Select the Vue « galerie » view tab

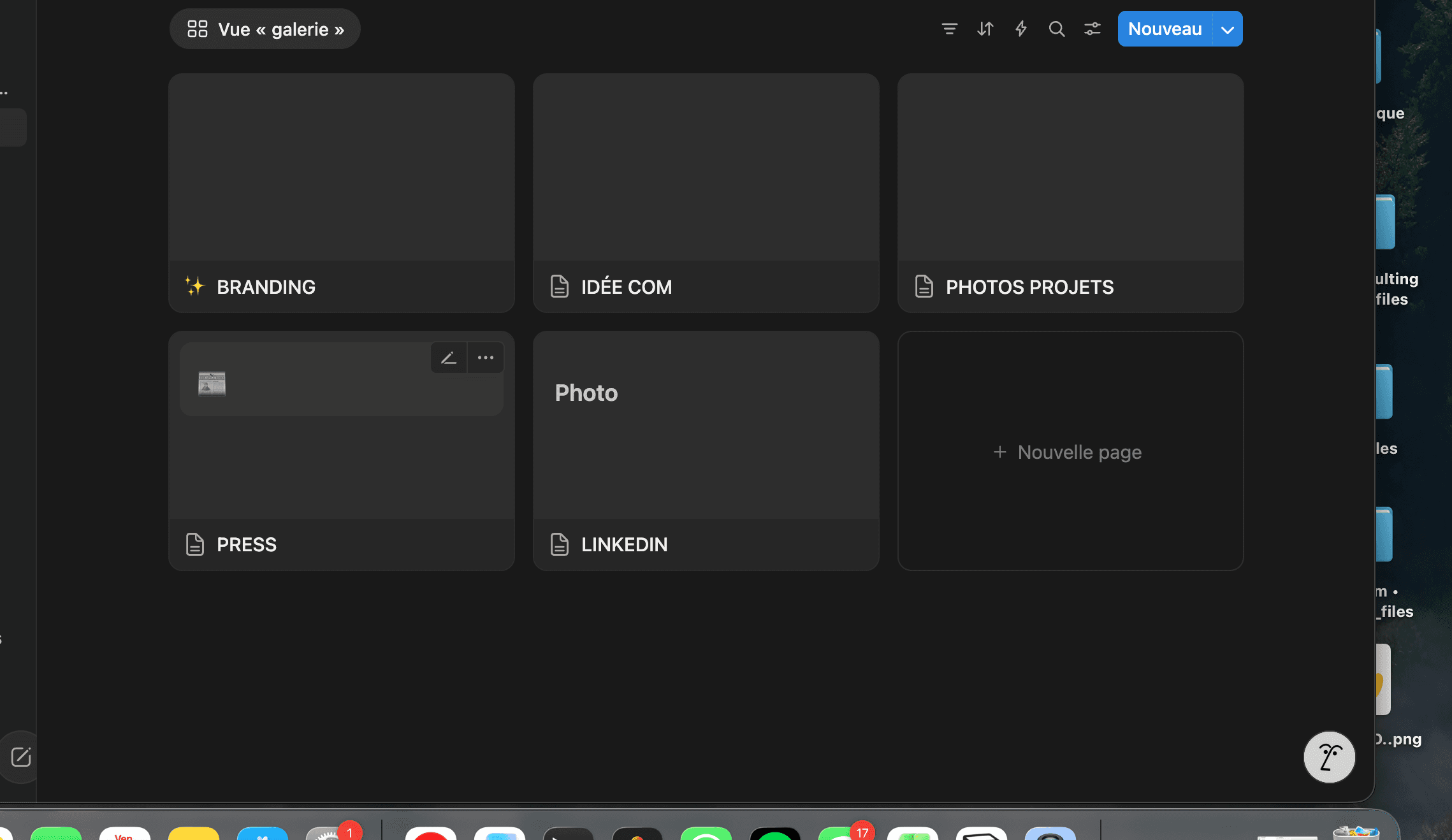pos(265,29)
